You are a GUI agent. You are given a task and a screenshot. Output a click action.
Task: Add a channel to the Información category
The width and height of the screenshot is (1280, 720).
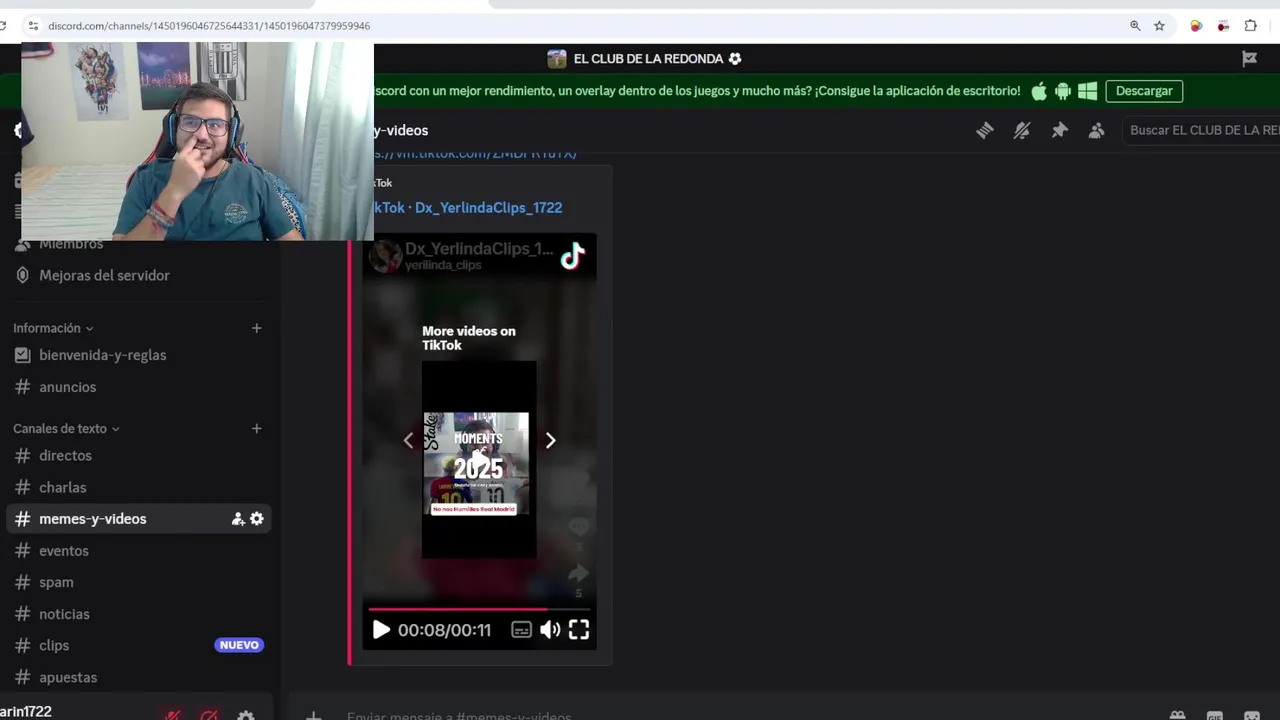click(257, 328)
